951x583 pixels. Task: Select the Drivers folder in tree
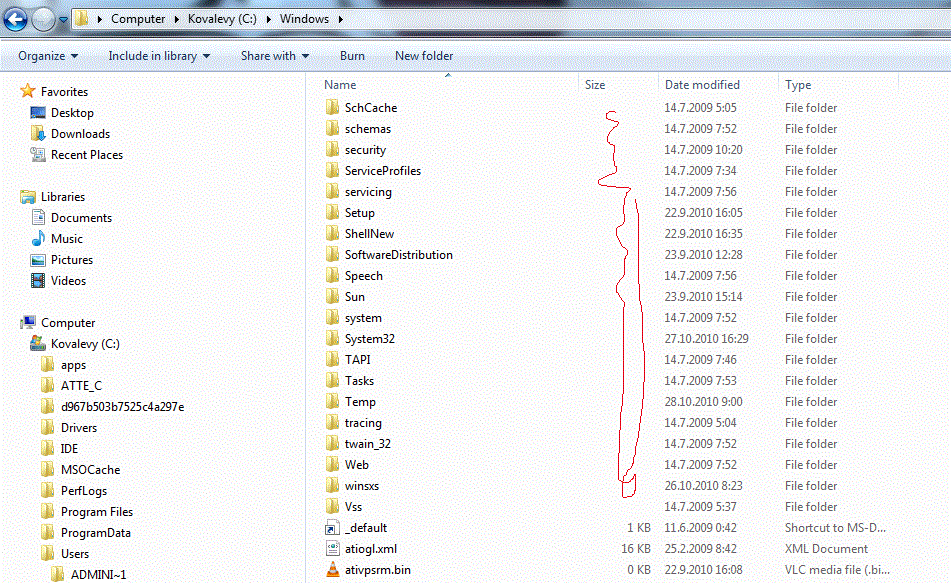tap(79, 428)
